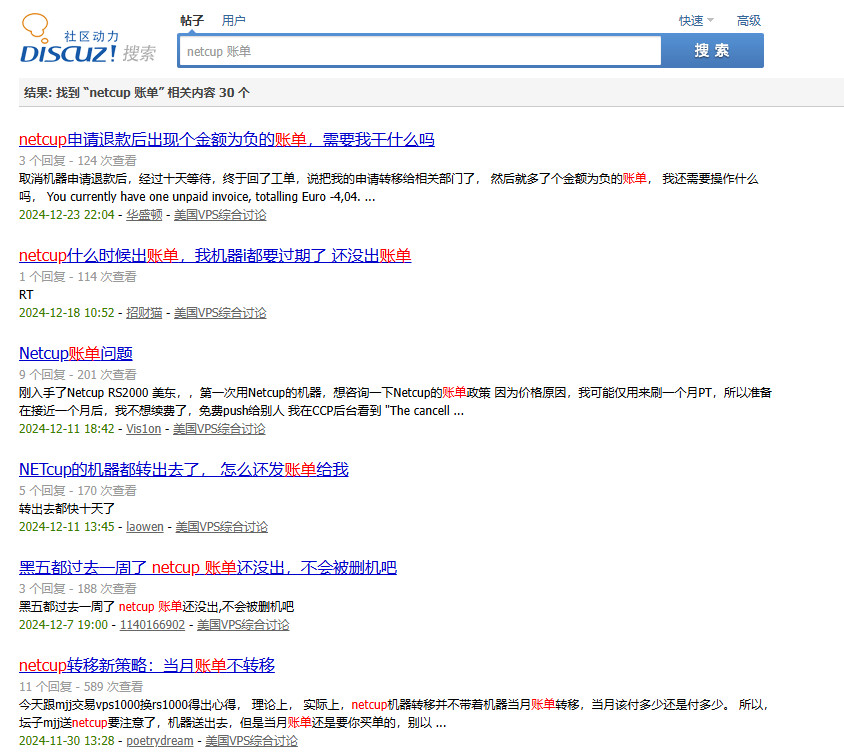Open post Netcup账单问题

point(76,354)
